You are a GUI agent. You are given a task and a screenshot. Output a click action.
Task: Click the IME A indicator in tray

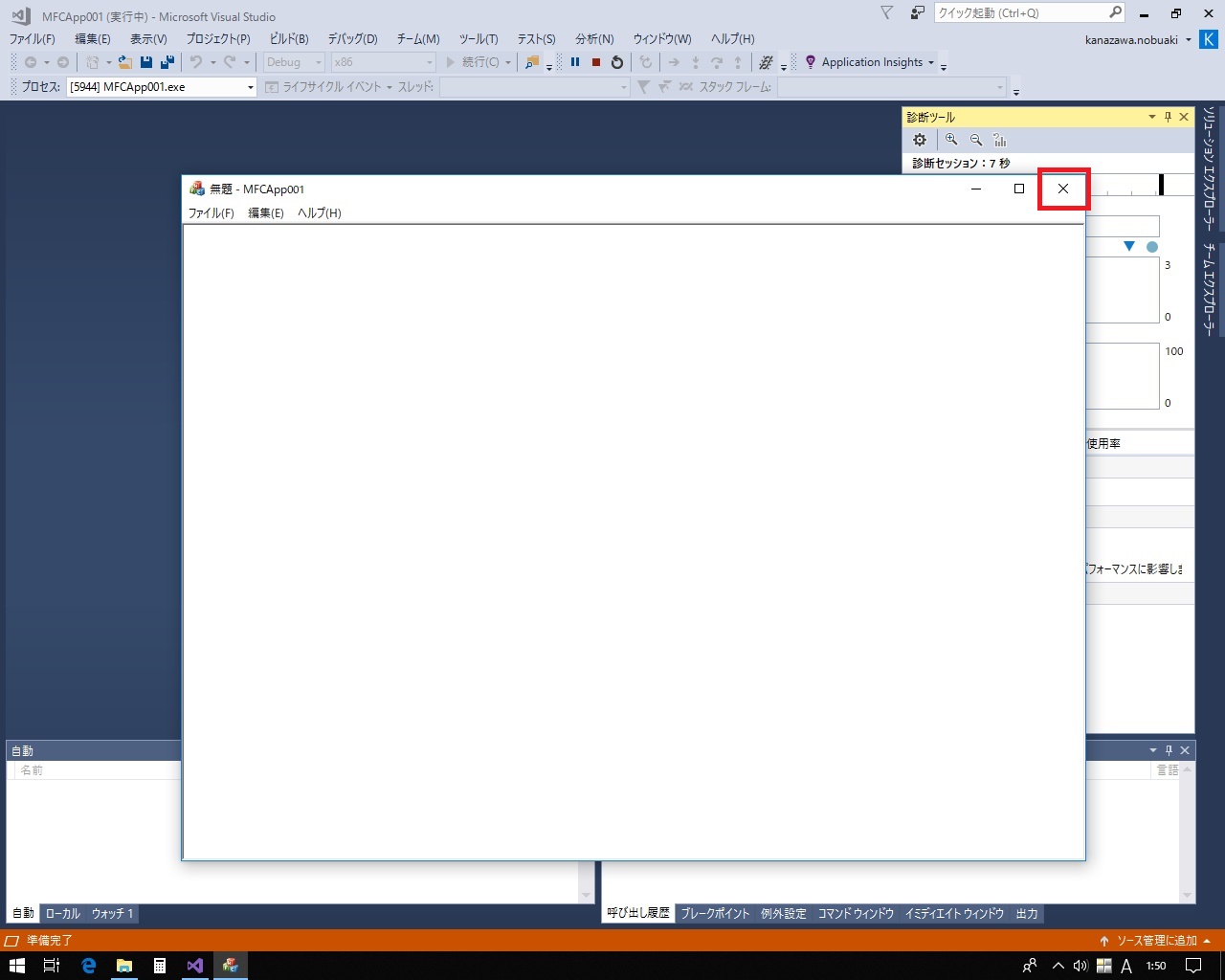[1126, 966]
